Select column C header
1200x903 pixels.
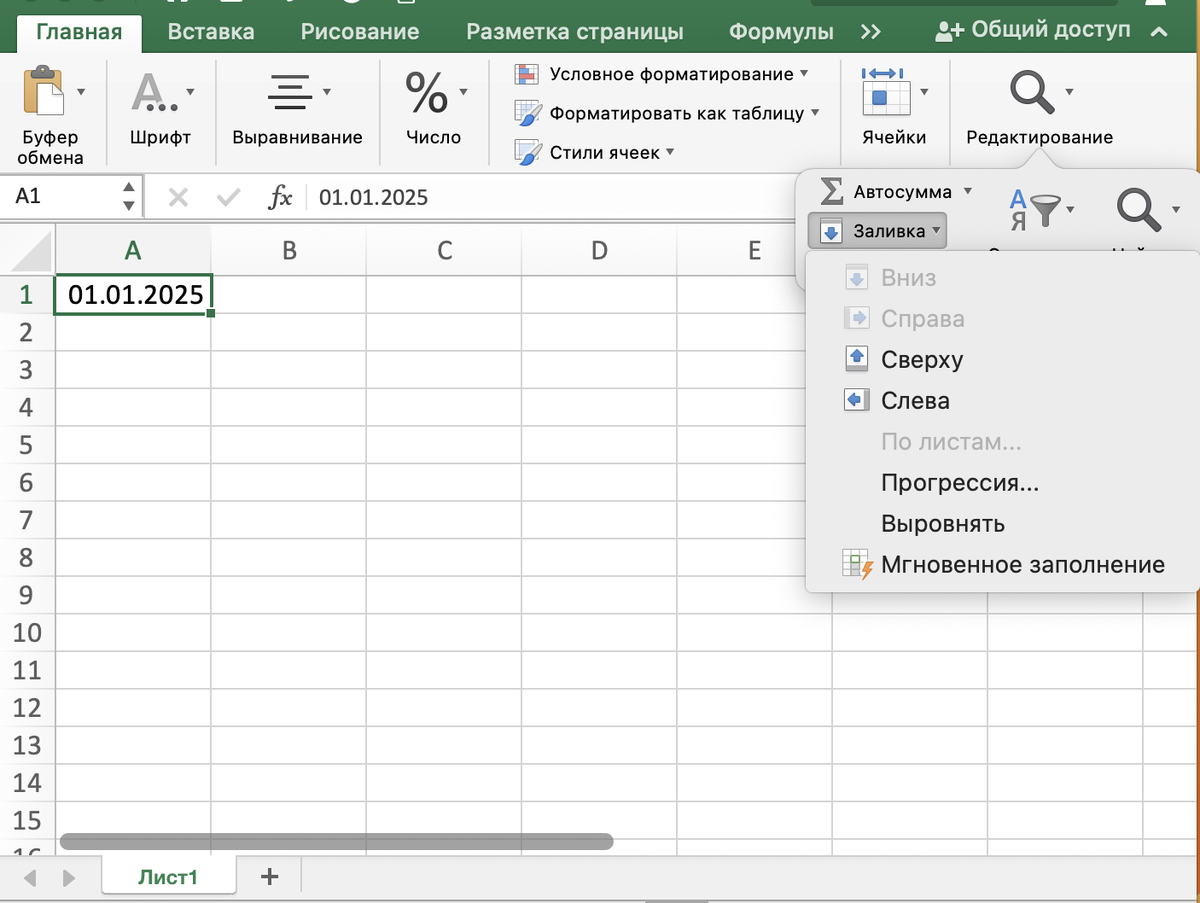(x=444, y=250)
